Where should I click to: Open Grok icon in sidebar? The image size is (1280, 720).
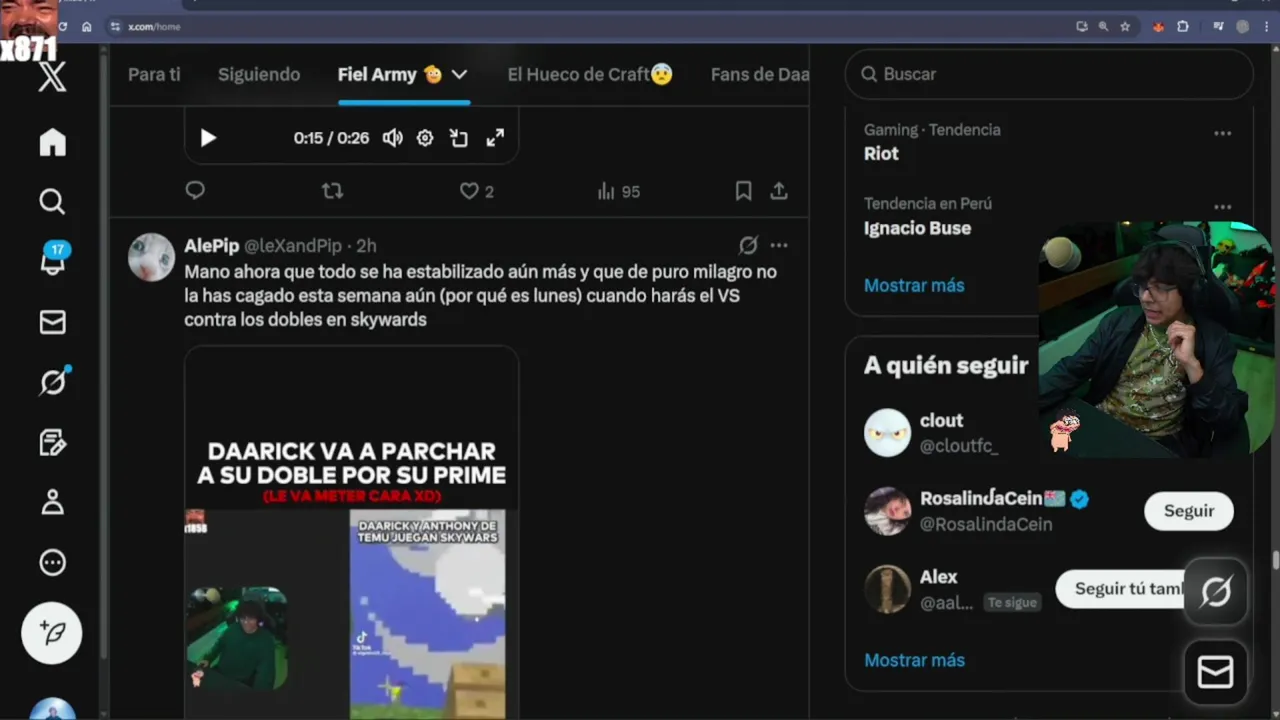(x=53, y=381)
